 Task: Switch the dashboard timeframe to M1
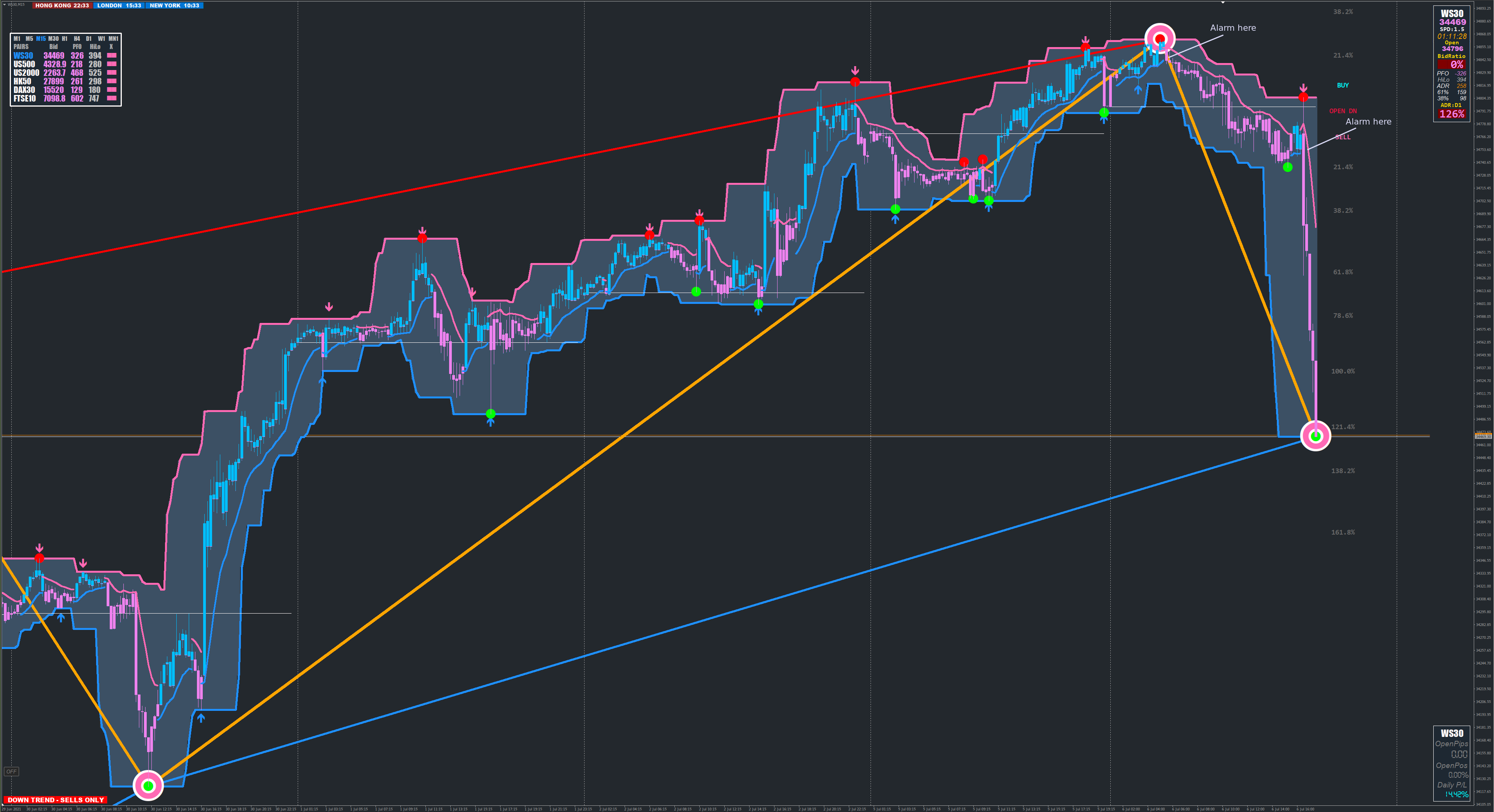pos(17,39)
